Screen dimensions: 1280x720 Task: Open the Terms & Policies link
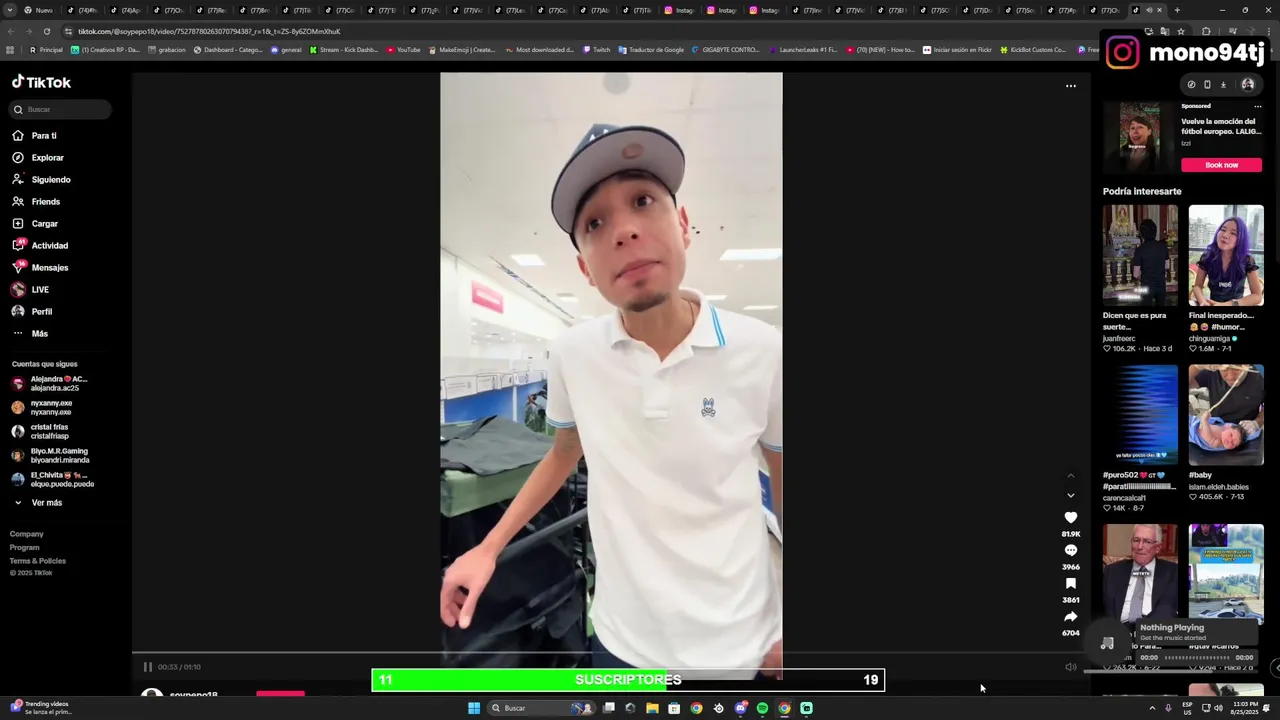(38, 560)
